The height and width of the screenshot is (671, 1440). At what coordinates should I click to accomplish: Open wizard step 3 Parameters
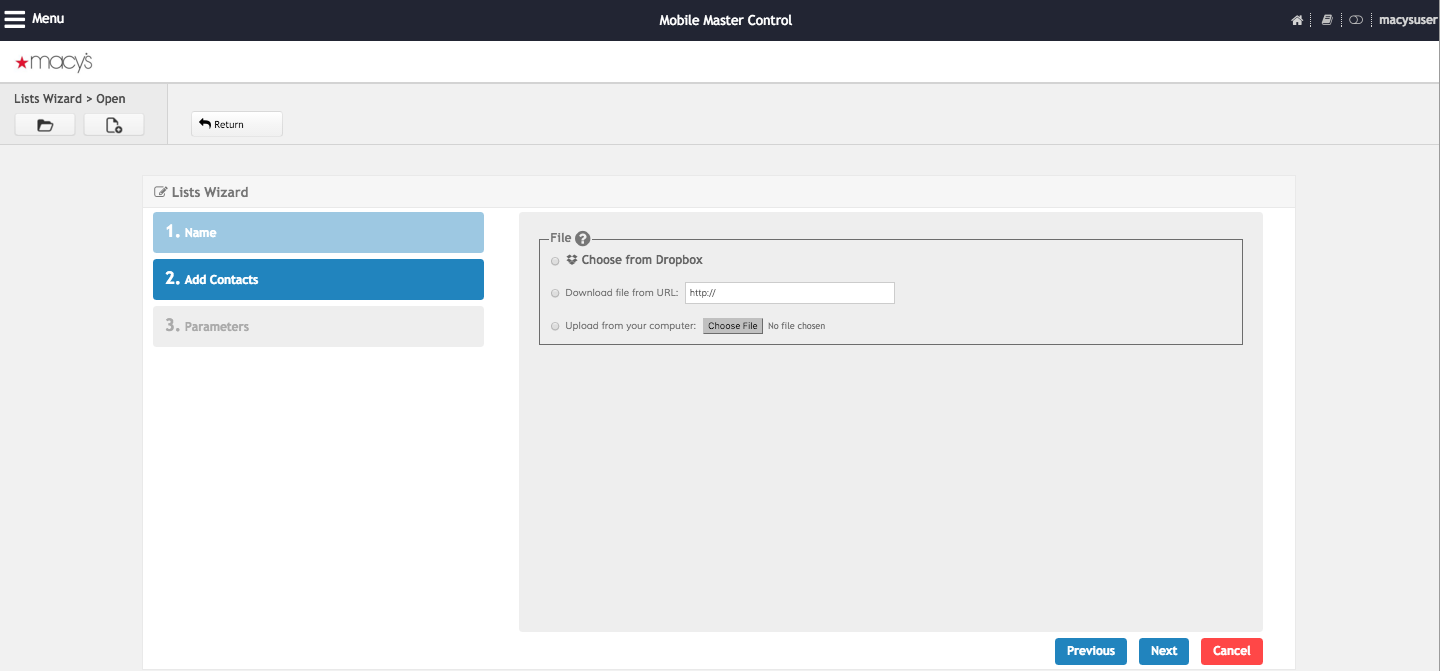point(318,327)
